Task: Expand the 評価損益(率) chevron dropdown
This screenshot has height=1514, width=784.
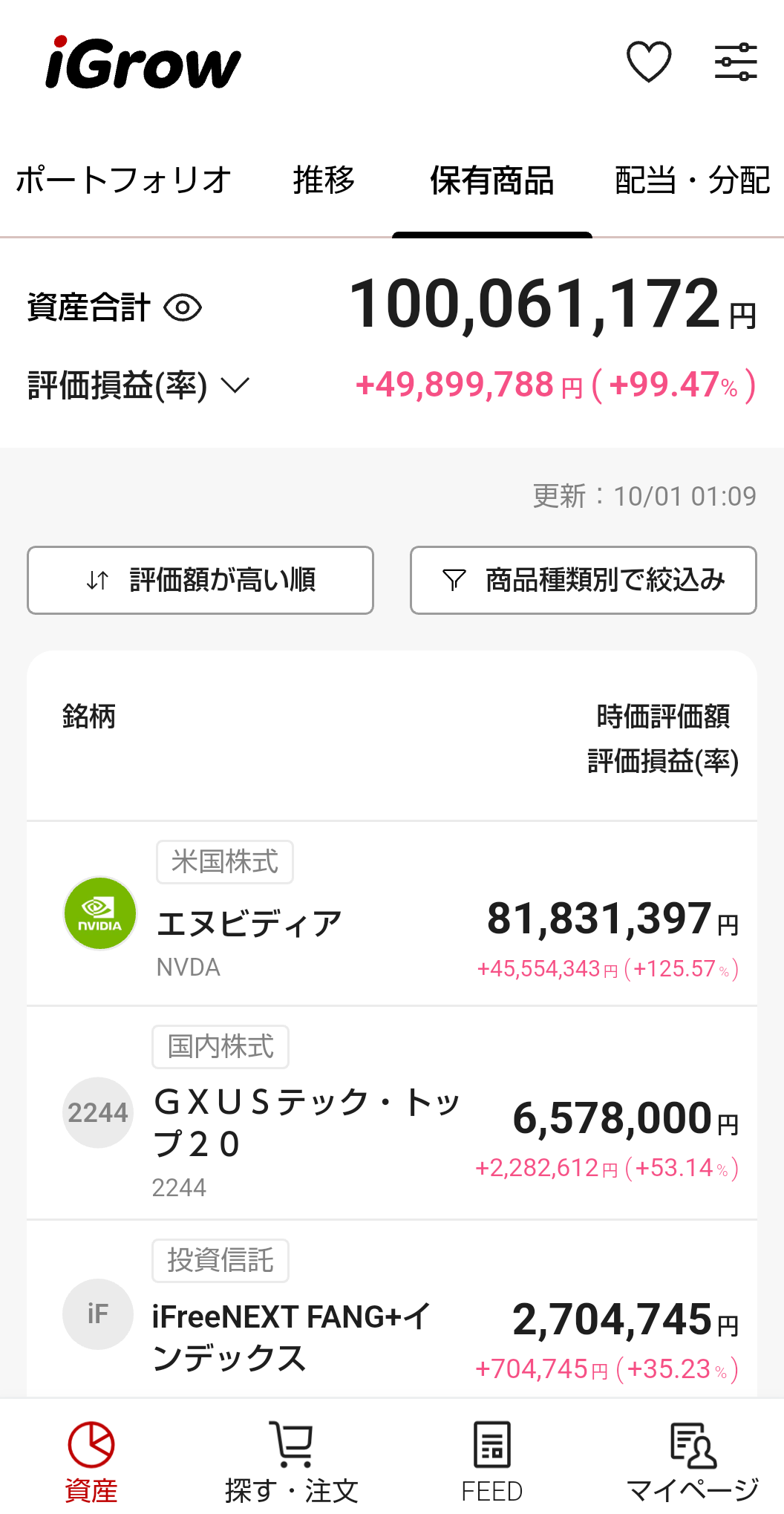Action: coord(235,385)
